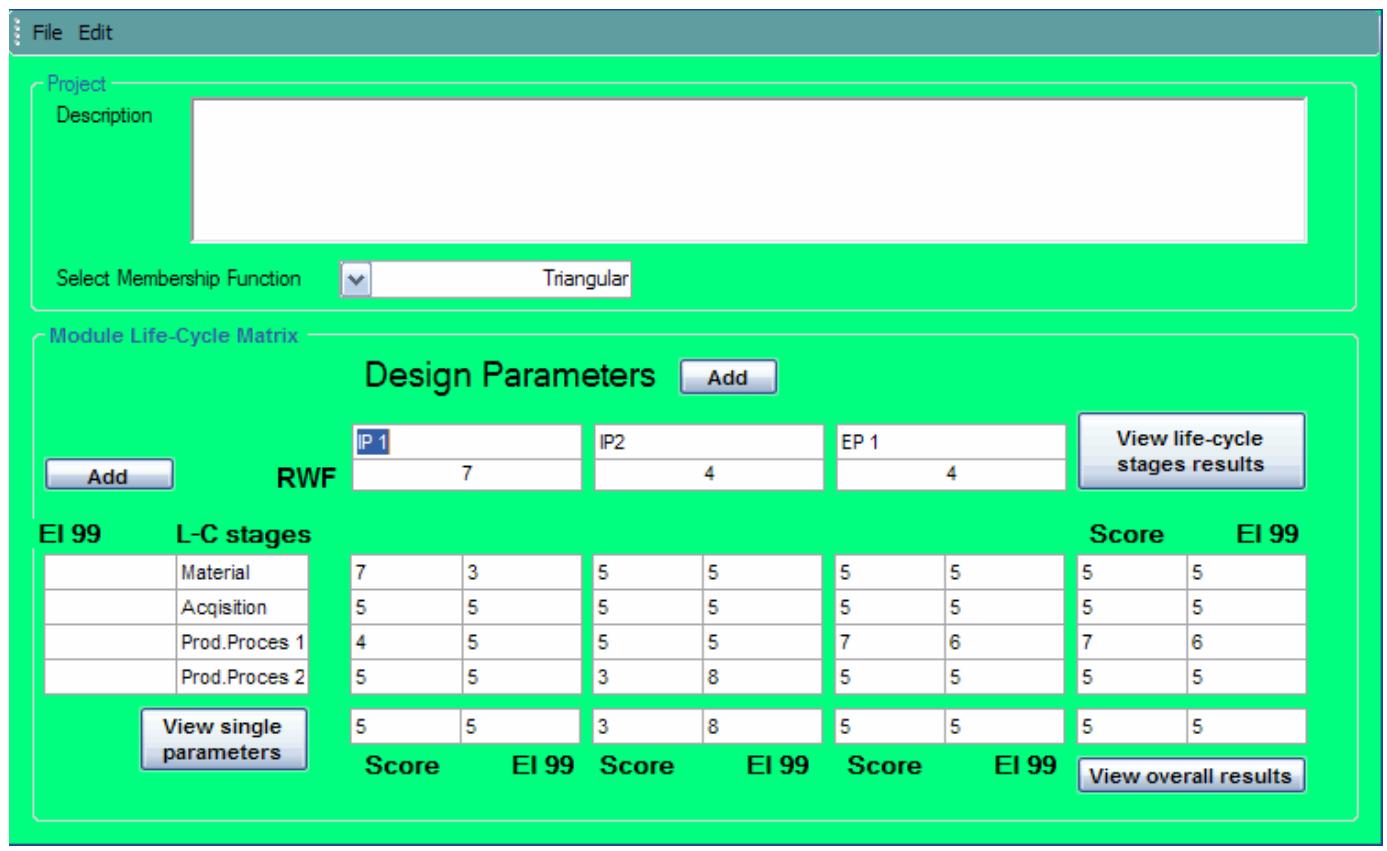Expand the Membership Function dropdown arrow
Viewport: 1387px width, 851px height.
tap(355, 280)
